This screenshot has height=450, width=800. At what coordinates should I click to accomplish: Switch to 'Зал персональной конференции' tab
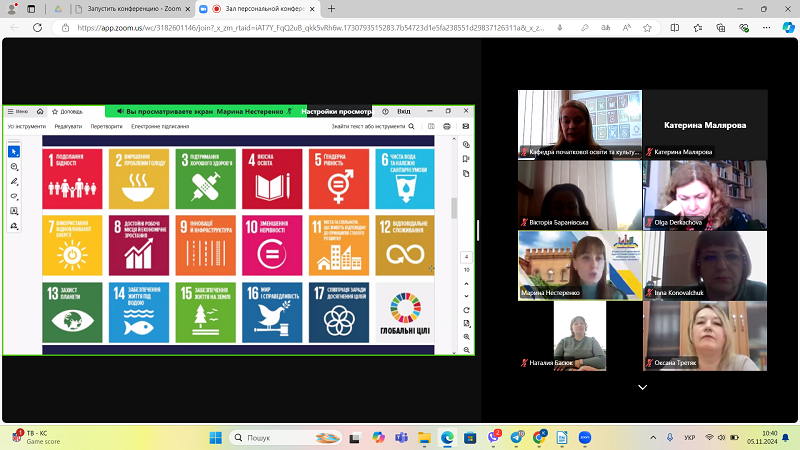258,9
